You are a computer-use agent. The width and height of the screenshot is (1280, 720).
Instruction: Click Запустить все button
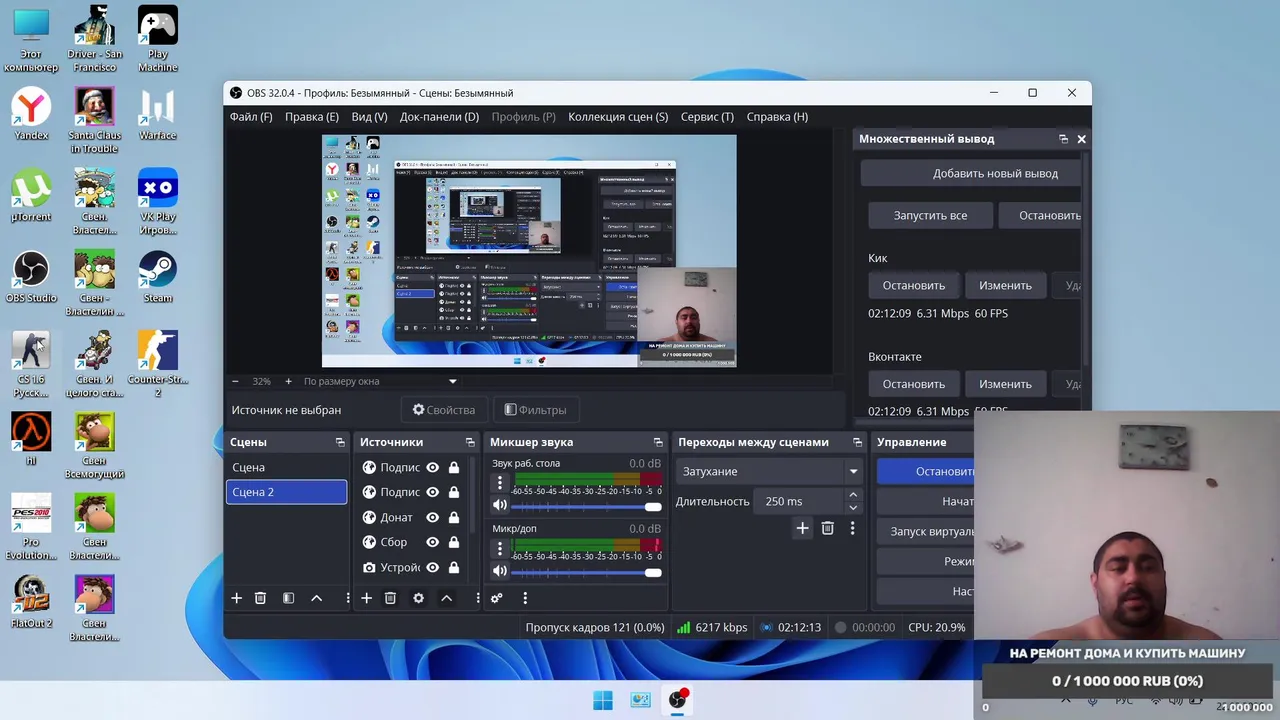tap(930, 215)
